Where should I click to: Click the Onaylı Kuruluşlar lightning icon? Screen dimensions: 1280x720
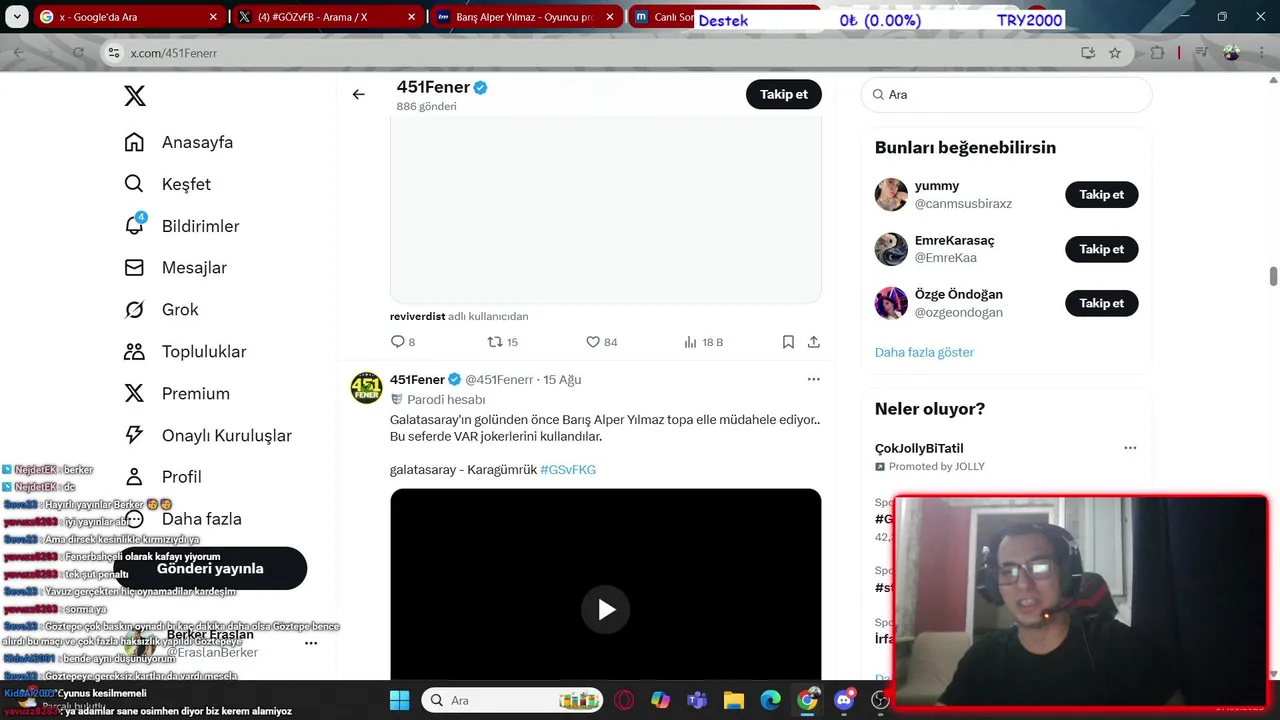point(134,435)
